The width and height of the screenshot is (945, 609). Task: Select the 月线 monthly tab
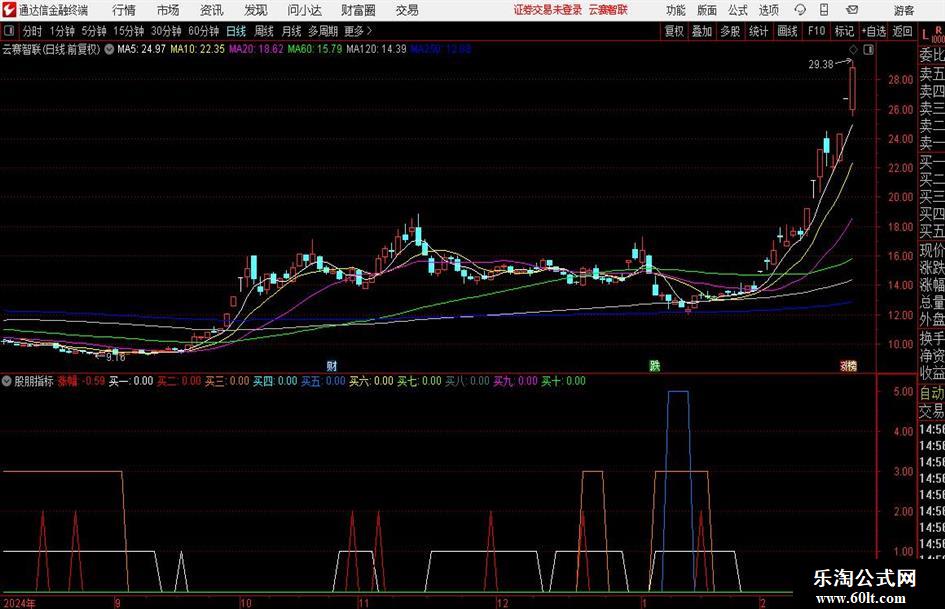coord(291,31)
